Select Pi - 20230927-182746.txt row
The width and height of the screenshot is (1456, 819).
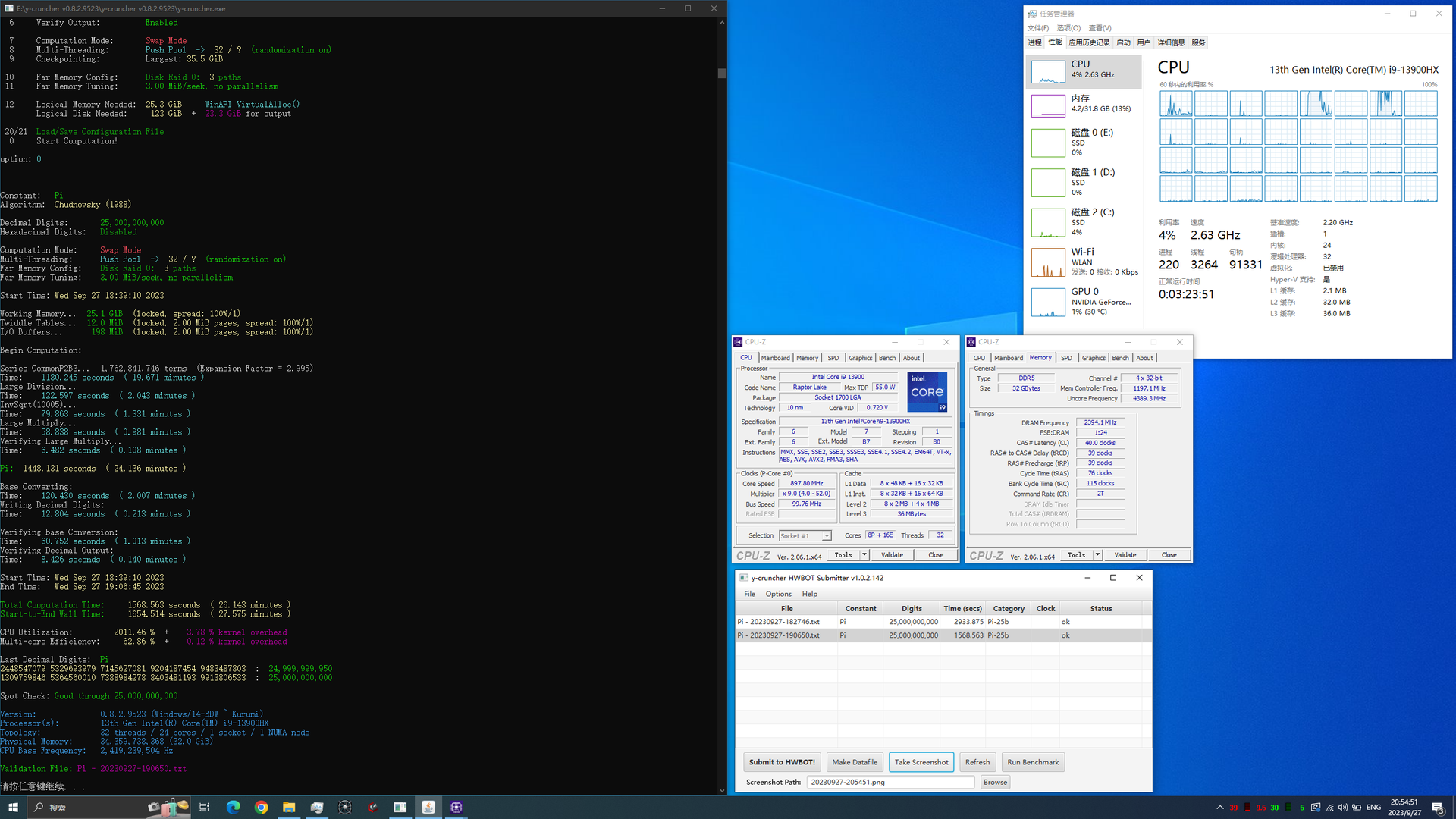click(x=943, y=622)
